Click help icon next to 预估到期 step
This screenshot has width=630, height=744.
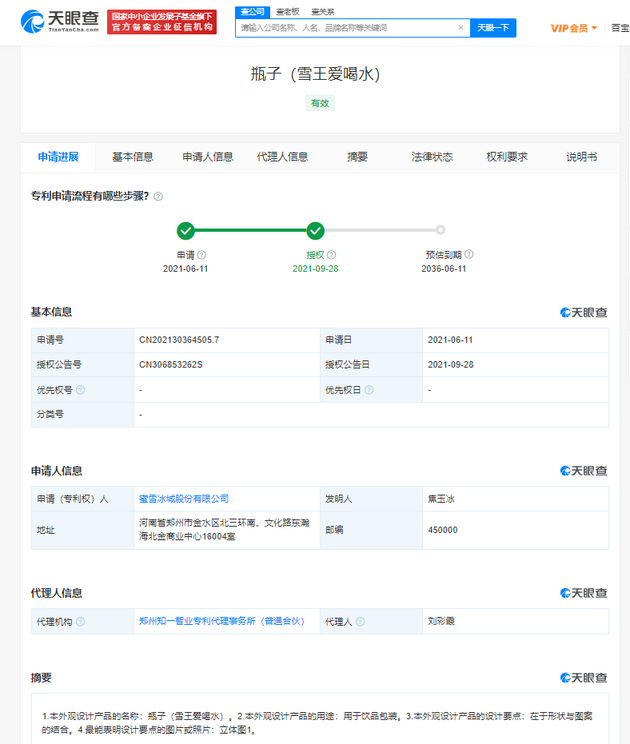[x=469, y=254]
